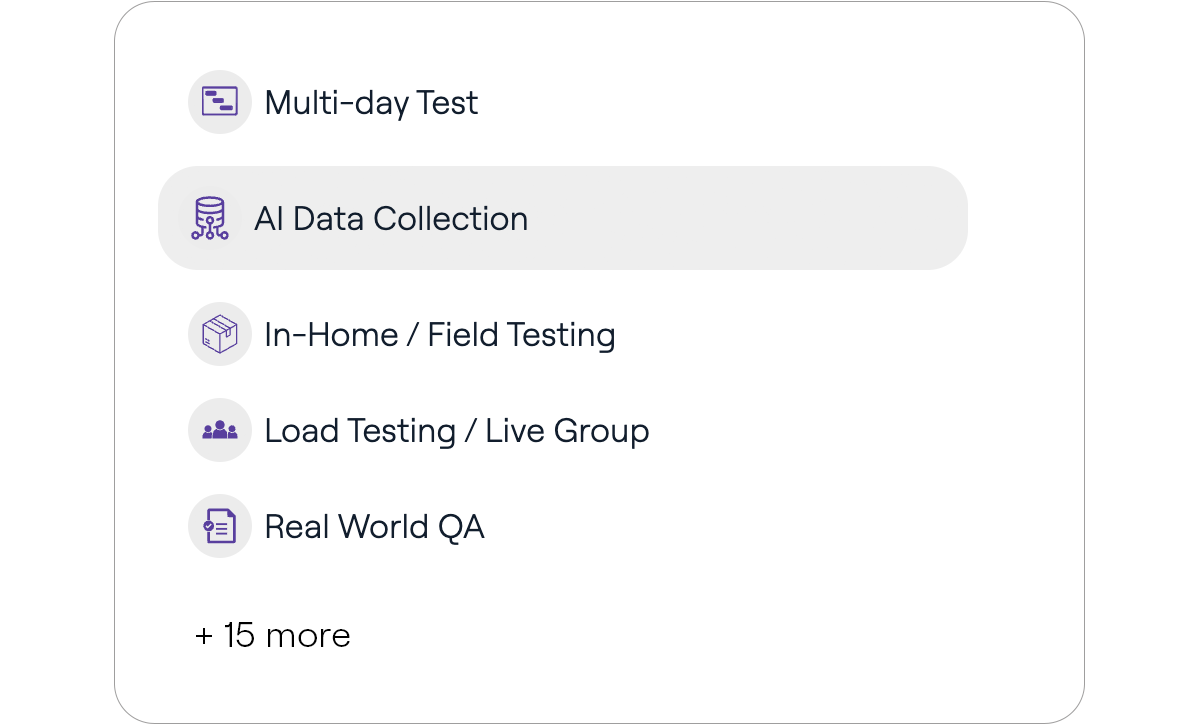The width and height of the screenshot is (1200, 725).
Task: Click the Load Testing / Live Group text
Action: [456, 430]
